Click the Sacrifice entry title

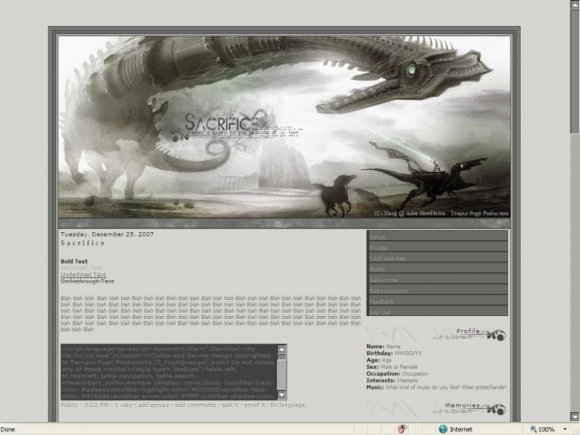click(x=82, y=243)
